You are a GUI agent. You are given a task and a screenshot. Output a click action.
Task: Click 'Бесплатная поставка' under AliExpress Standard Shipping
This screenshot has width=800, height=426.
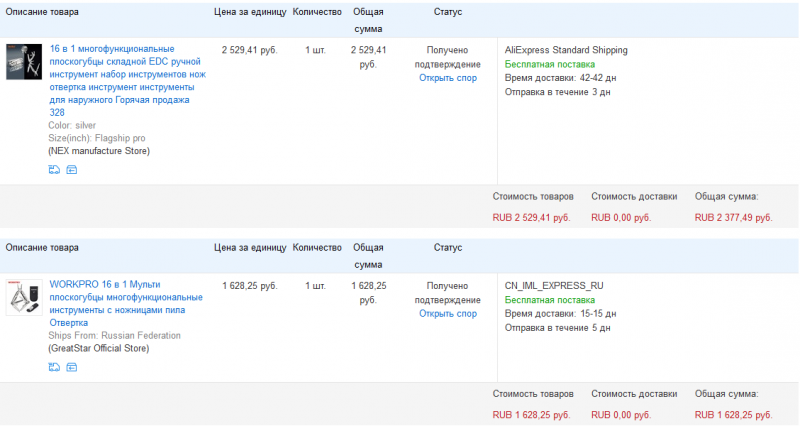coord(549,64)
